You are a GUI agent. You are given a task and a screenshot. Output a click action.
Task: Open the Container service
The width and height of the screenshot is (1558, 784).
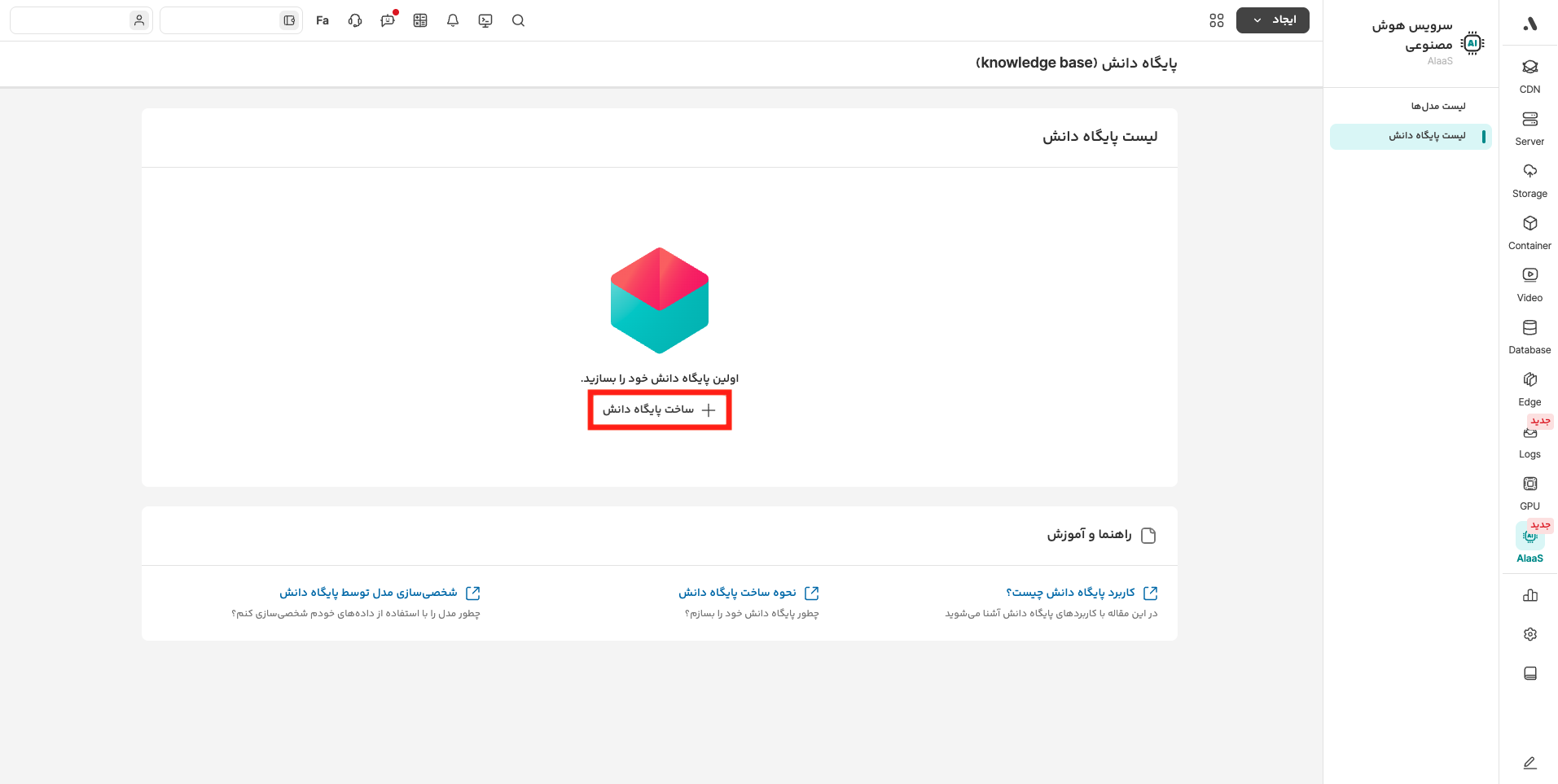1529,231
